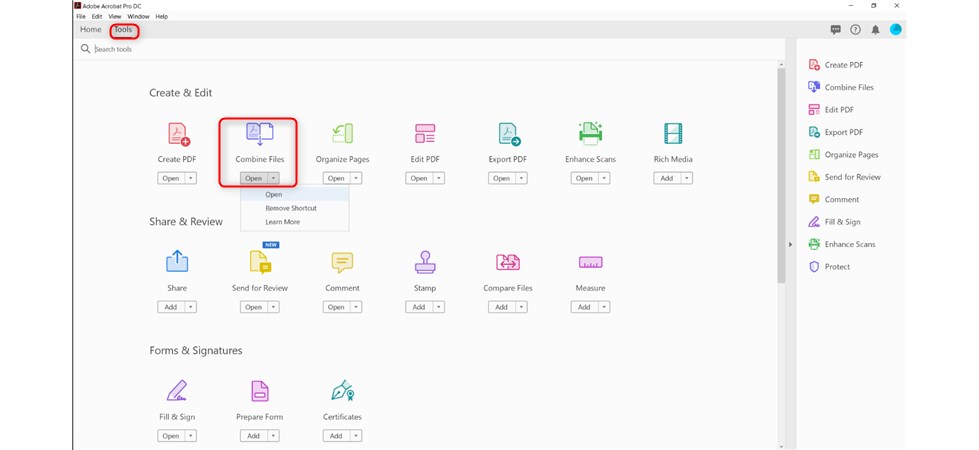The height and width of the screenshot is (450, 979).
Task: Select the Organize Pages icon
Action: (x=343, y=134)
